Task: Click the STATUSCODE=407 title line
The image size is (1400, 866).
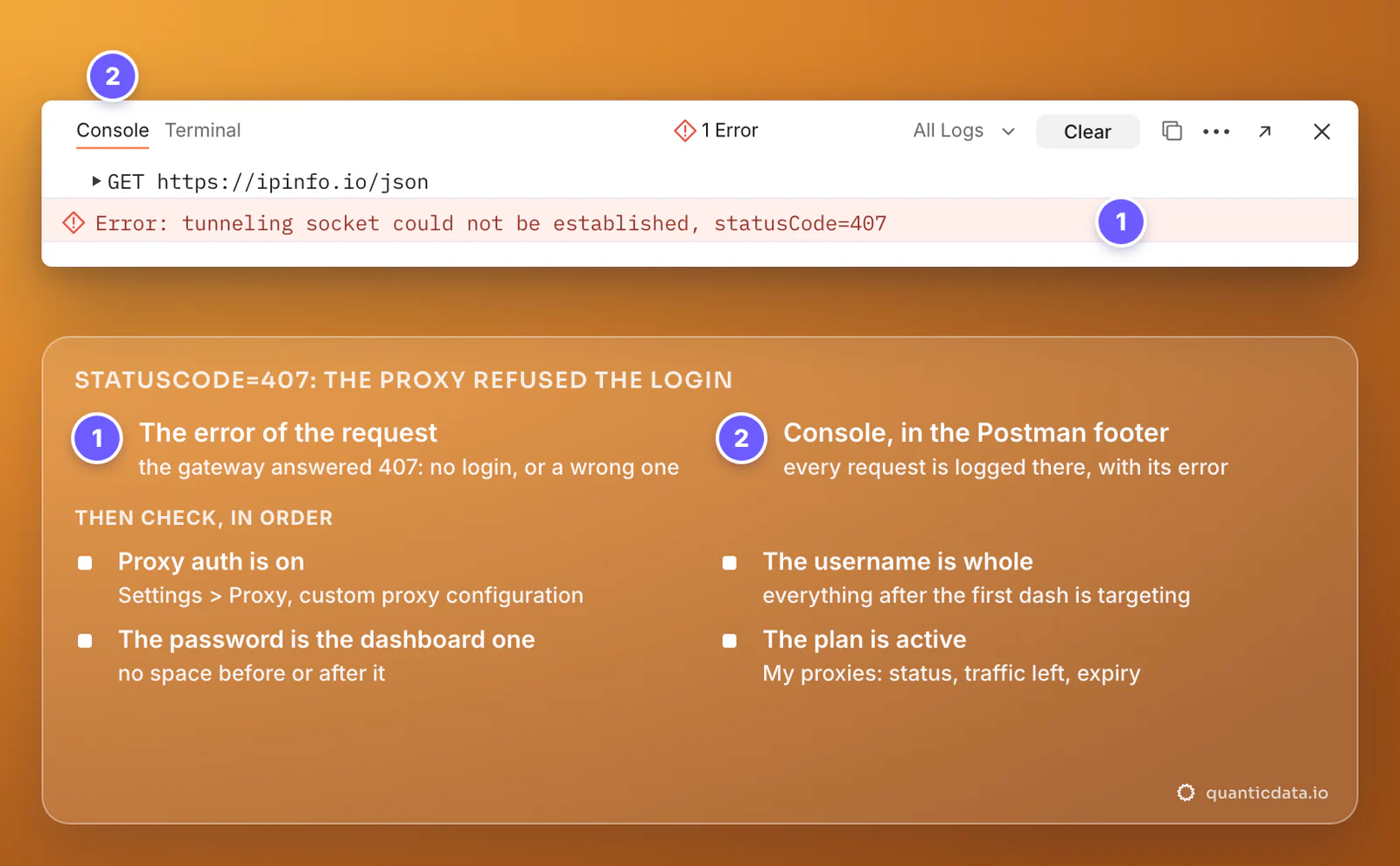Action: click(403, 380)
